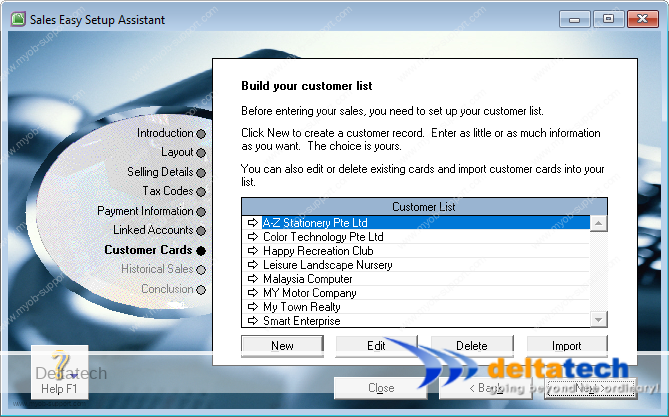Screen dimensions: 669x417
Task: Click the arrow icon next to Leisure Landscape Nursery
Action: [x=253, y=265]
